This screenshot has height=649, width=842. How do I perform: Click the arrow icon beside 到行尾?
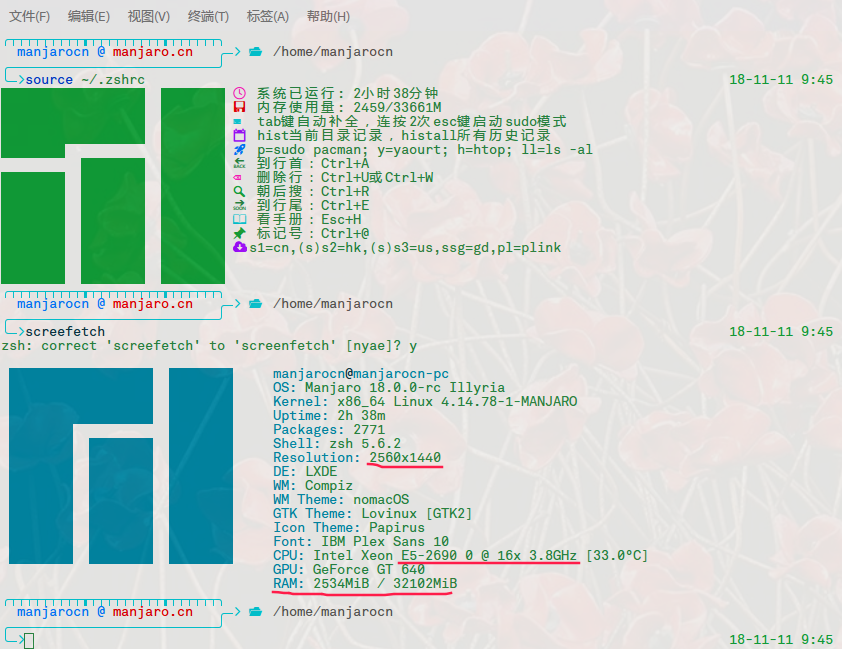click(239, 206)
